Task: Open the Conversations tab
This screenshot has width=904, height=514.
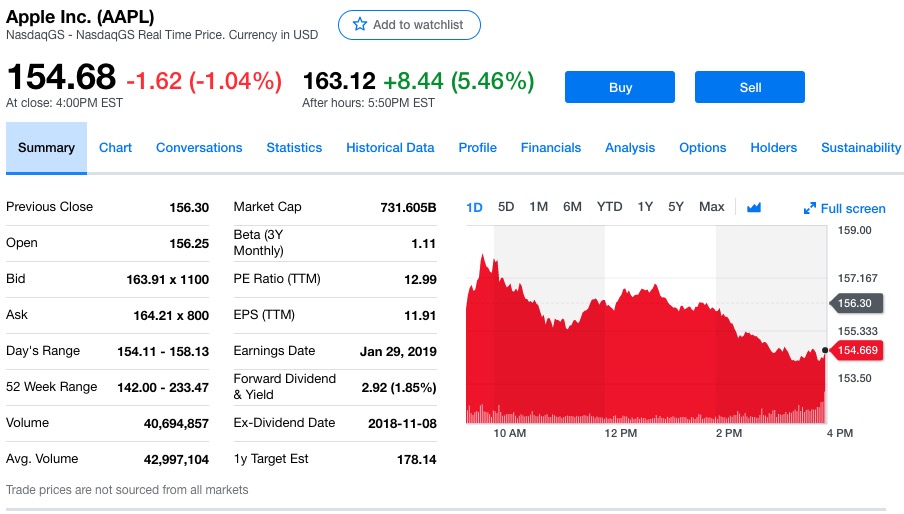Action: pyautogui.click(x=199, y=148)
